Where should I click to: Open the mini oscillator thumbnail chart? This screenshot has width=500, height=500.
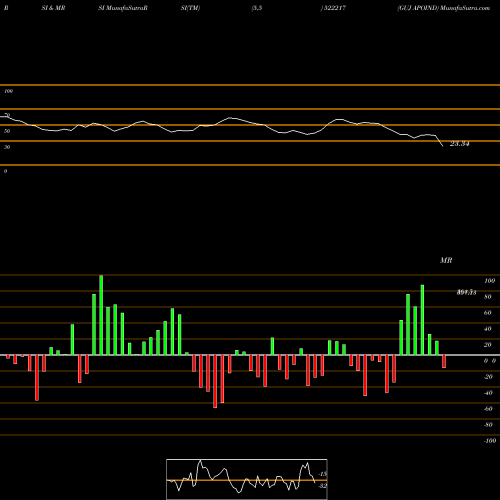pyautogui.click(x=247, y=479)
